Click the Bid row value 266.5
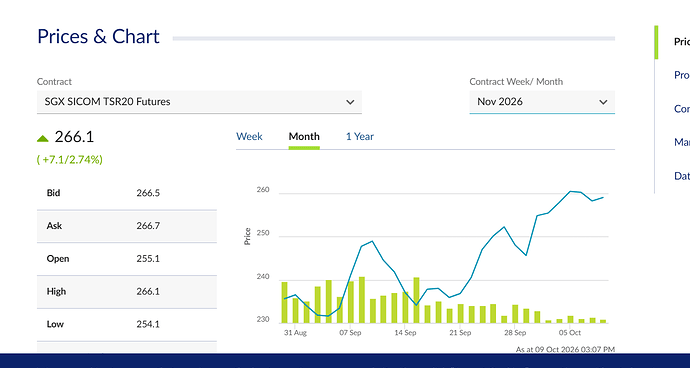 (x=148, y=193)
